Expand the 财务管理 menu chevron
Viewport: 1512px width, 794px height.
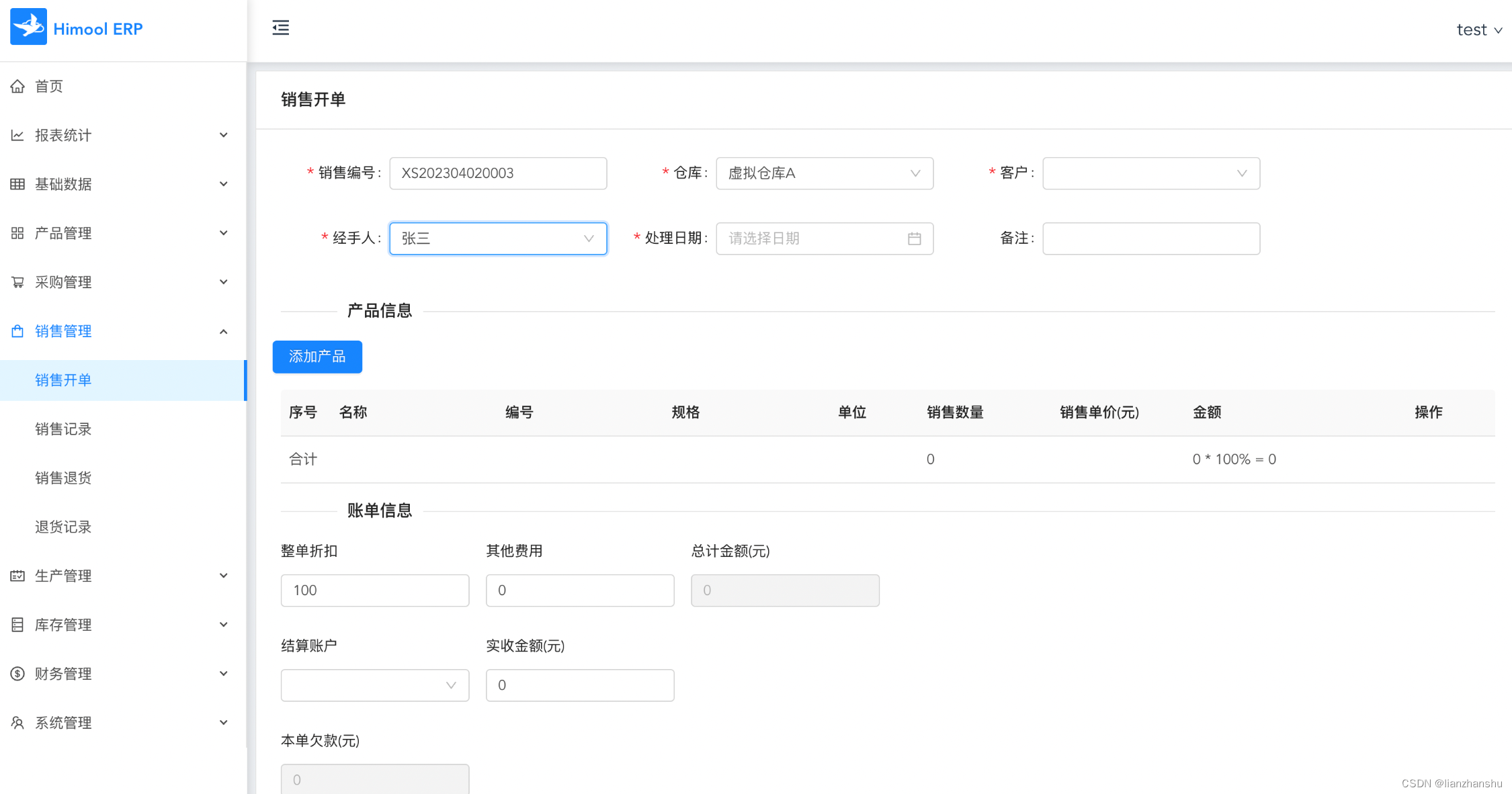click(224, 674)
